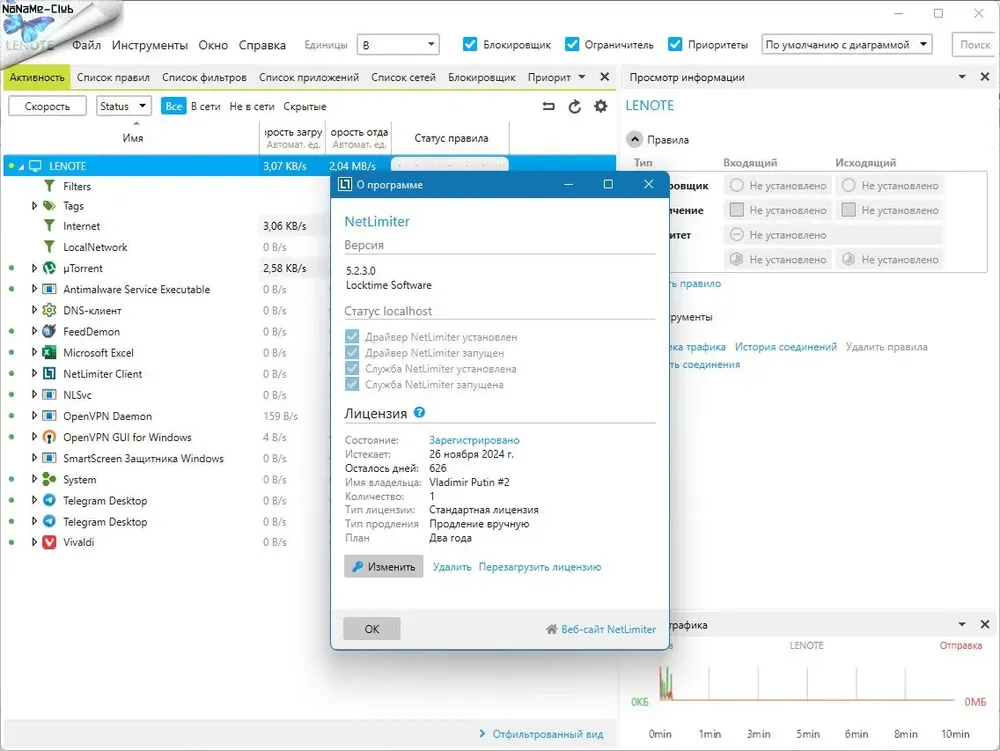The width and height of the screenshot is (1000, 751).
Task: Click the Поиск search field
Action: point(975,45)
